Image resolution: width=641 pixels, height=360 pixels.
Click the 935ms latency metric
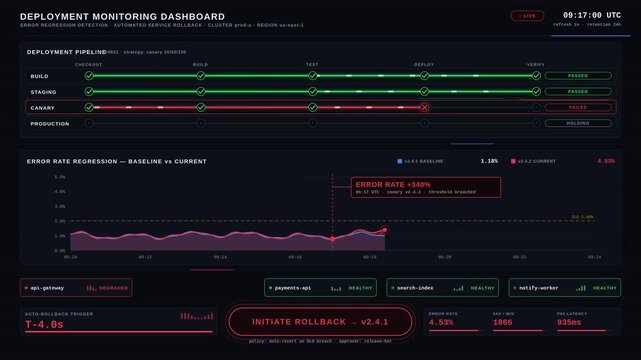pos(569,322)
